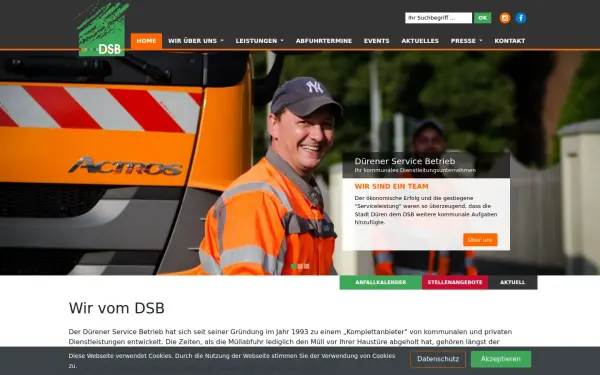Click the DSB logo
The height and width of the screenshot is (375, 600).
(101, 29)
